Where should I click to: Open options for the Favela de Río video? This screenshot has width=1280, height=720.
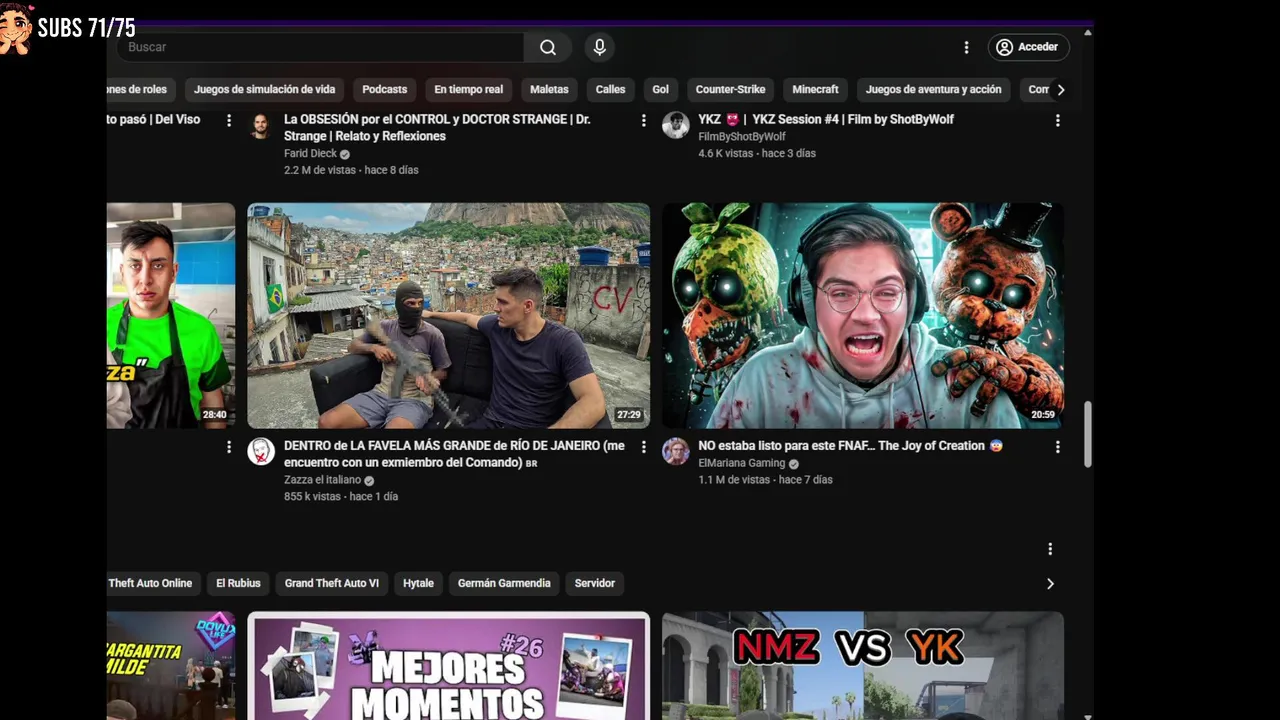tap(643, 447)
